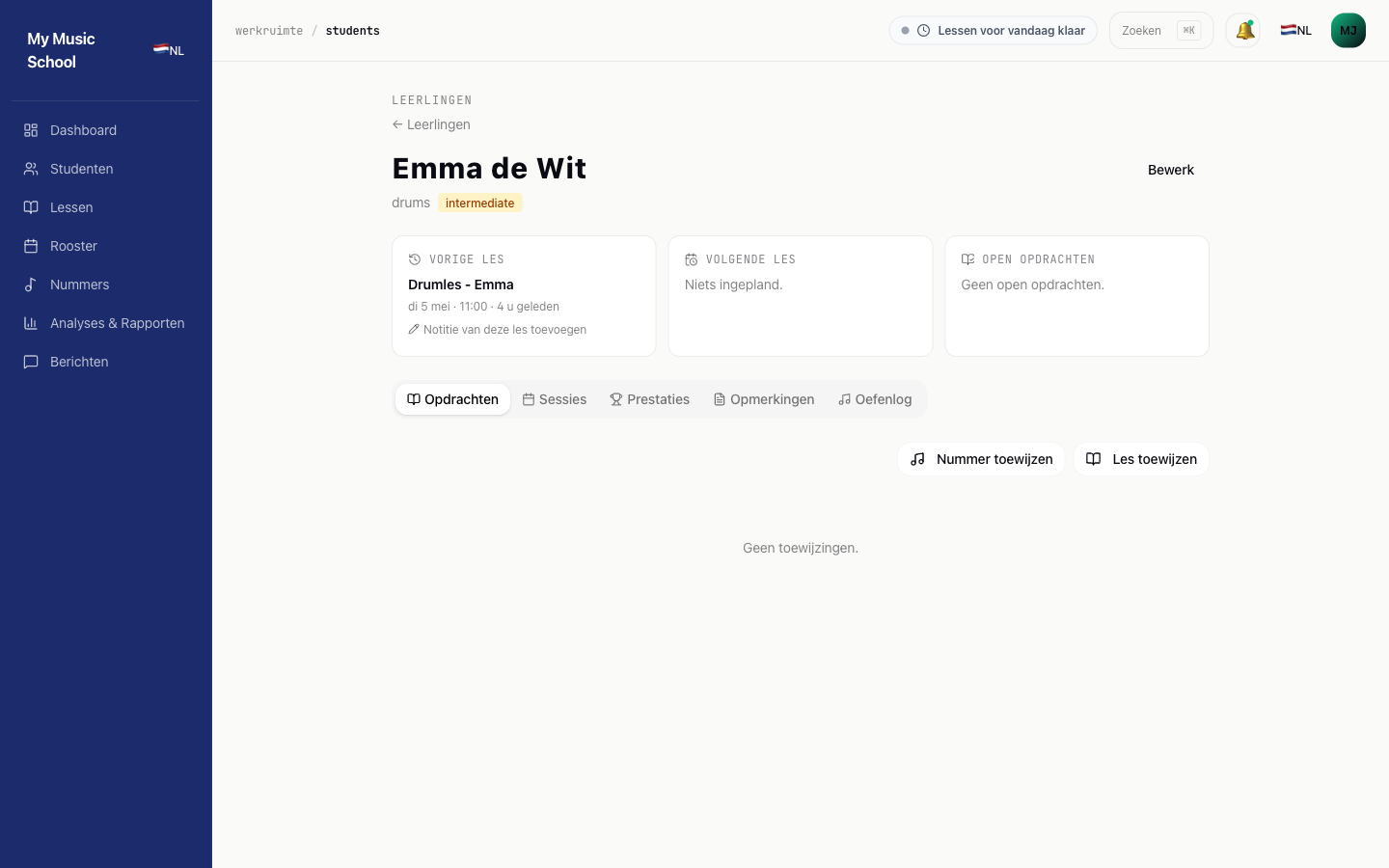Open the Drumles - Emma lesson
The width and height of the screenshot is (1389, 868).
[461, 285]
